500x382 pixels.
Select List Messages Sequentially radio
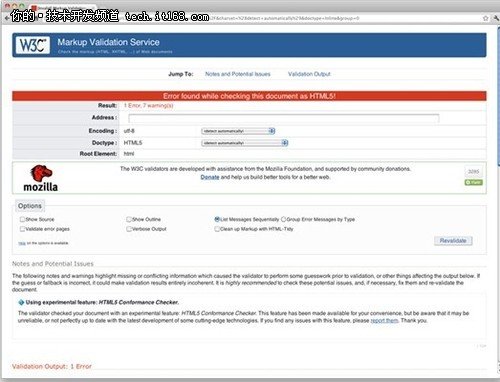[x=217, y=219]
